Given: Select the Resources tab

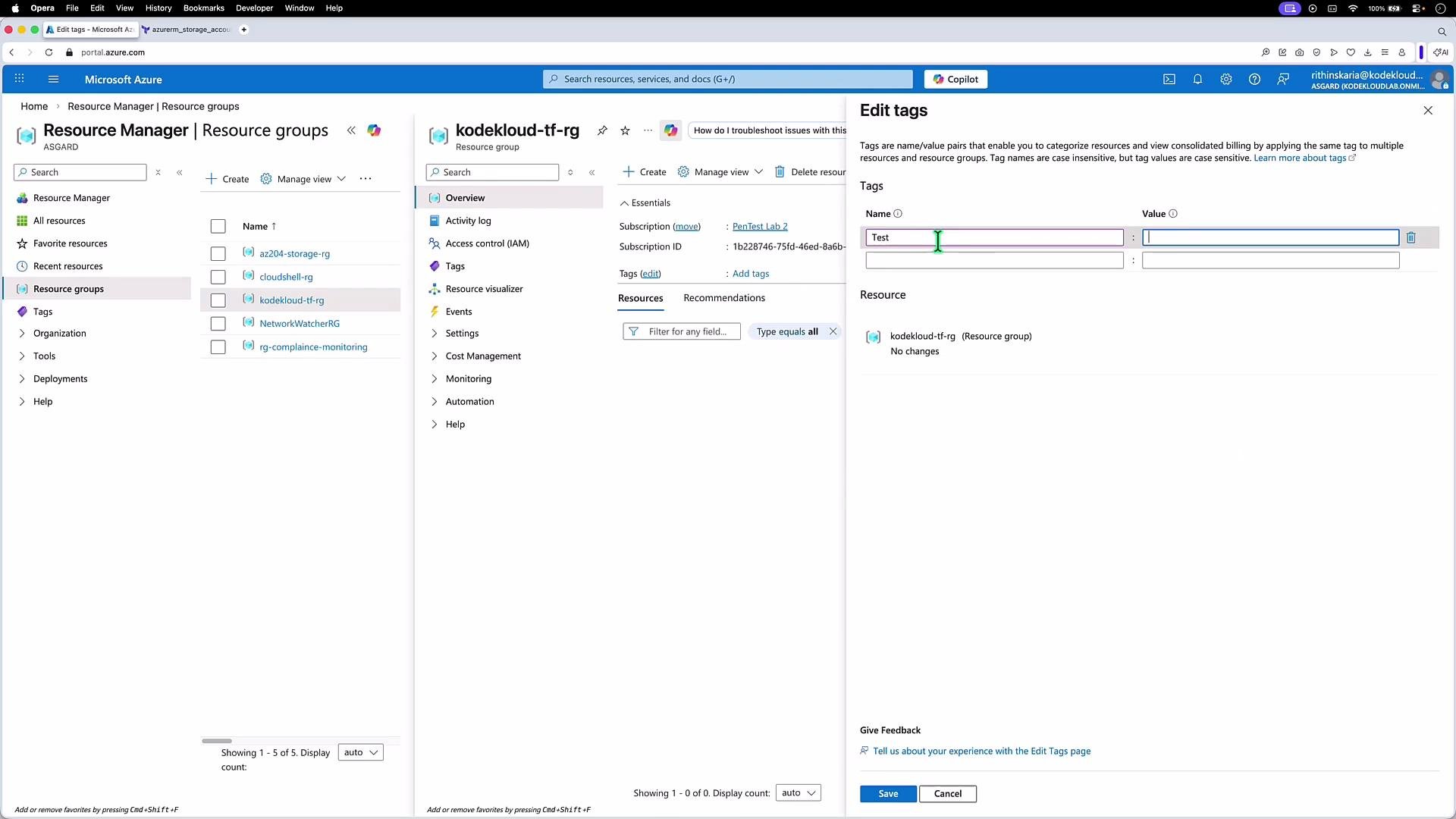Looking at the screenshot, I should (x=640, y=298).
